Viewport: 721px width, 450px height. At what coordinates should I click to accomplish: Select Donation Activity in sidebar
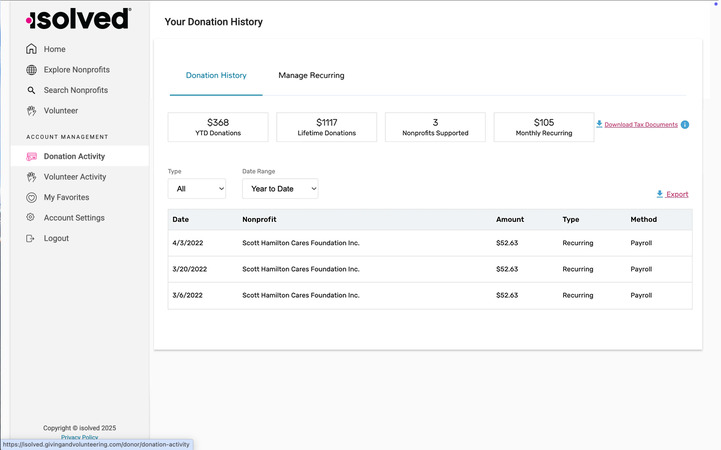80,156
